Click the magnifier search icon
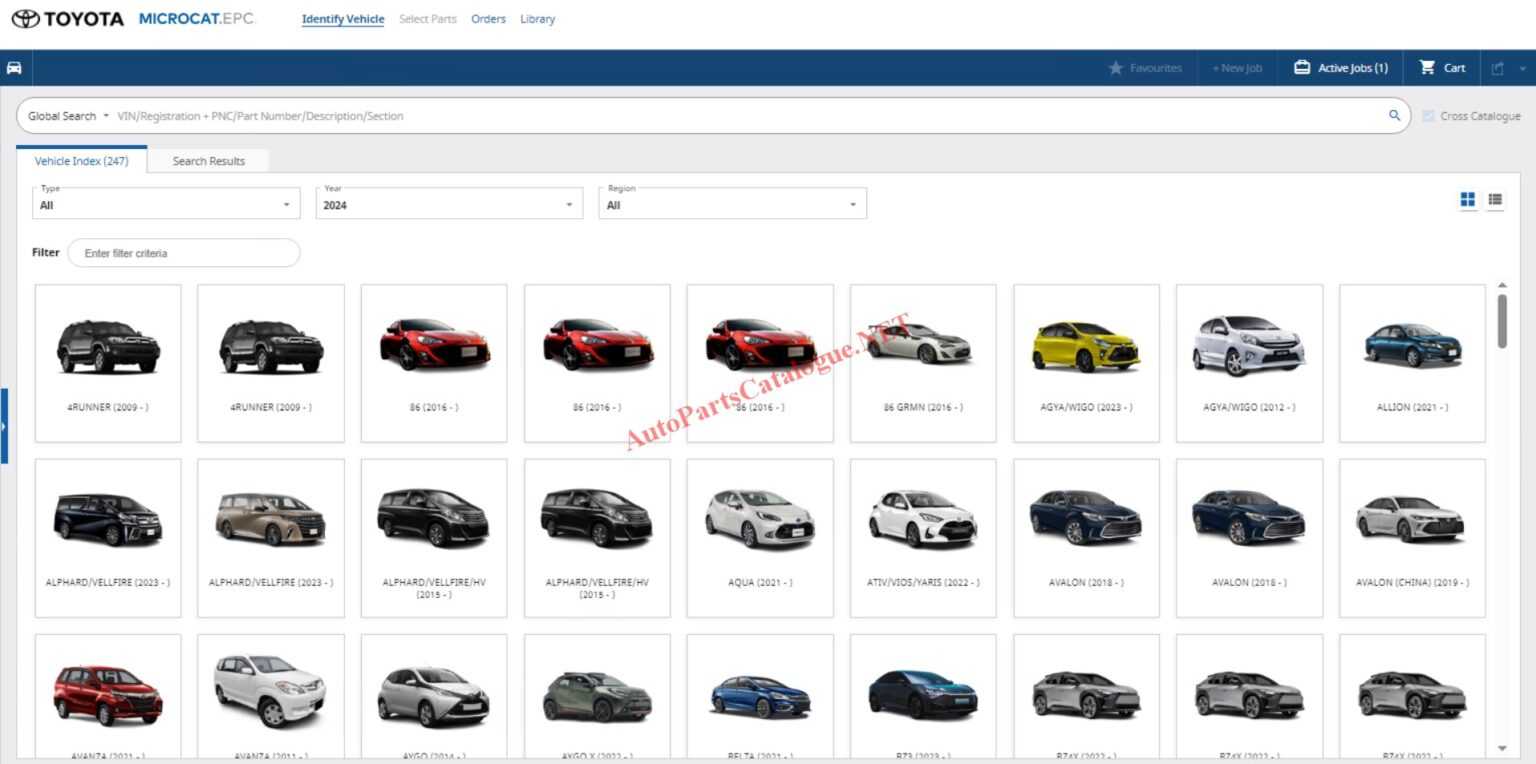The height and width of the screenshot is (764, 1536). (1395, 115)
